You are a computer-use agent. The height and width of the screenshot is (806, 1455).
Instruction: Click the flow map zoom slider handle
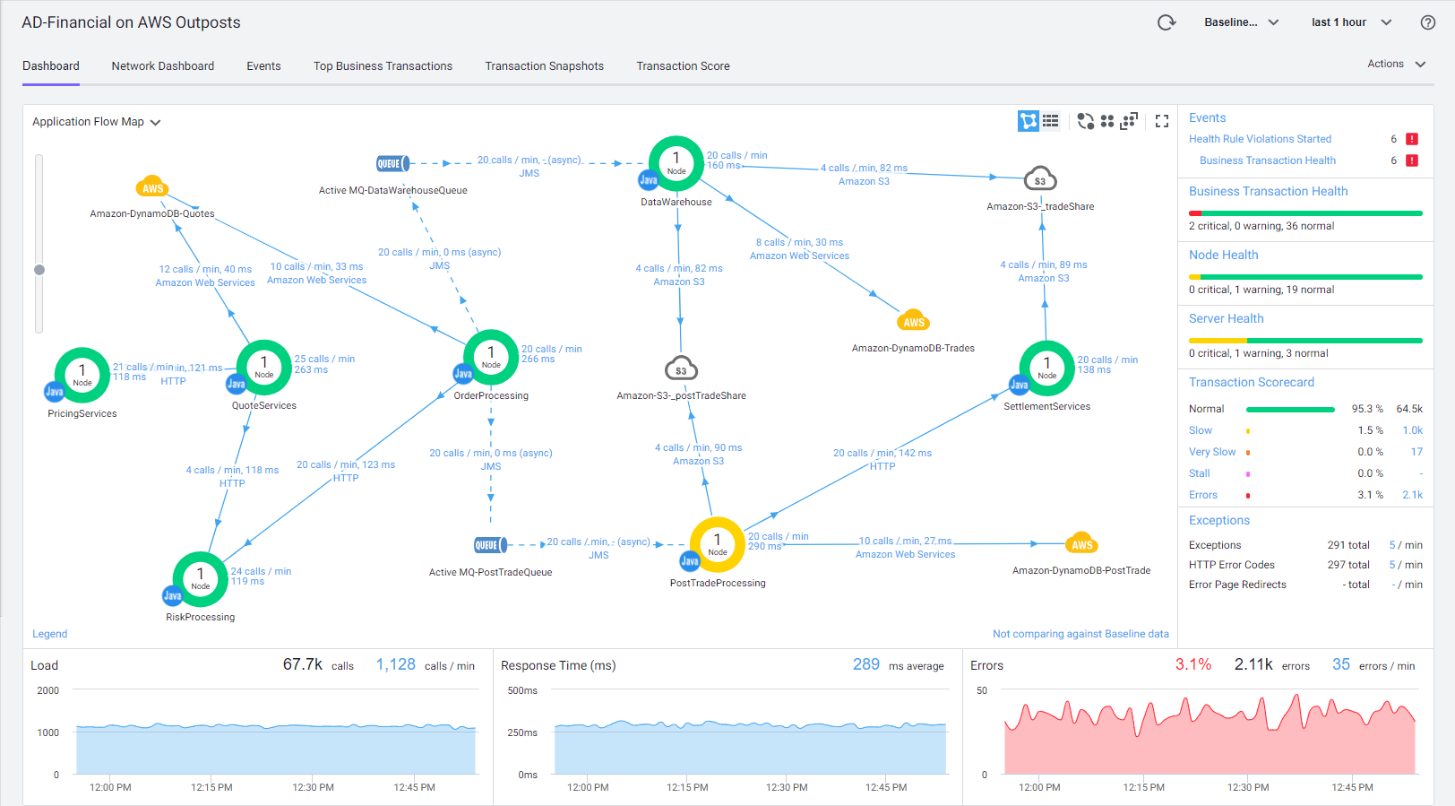[x=40, y=269]
